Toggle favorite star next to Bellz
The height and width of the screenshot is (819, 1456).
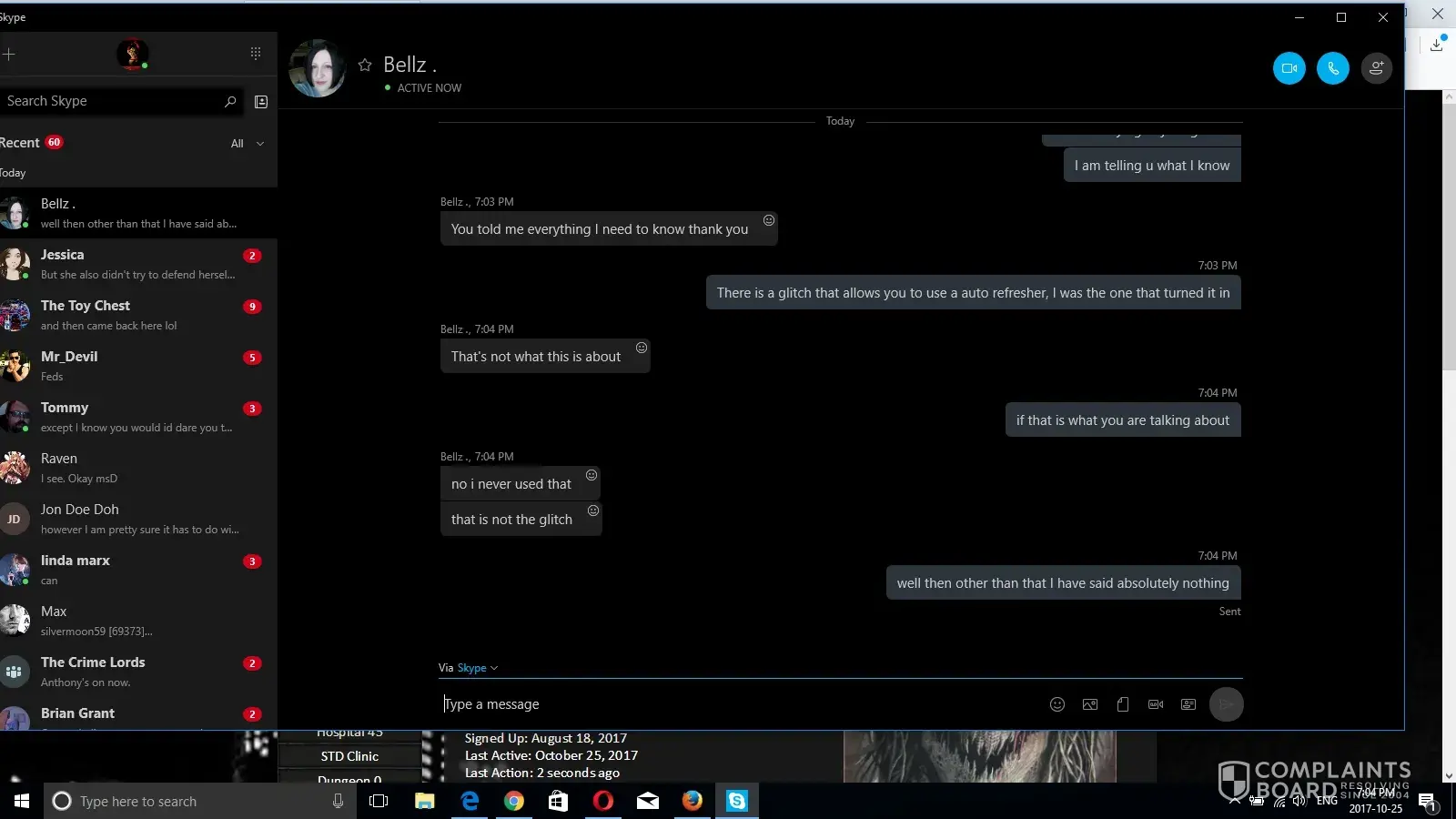tap(365, 65)
